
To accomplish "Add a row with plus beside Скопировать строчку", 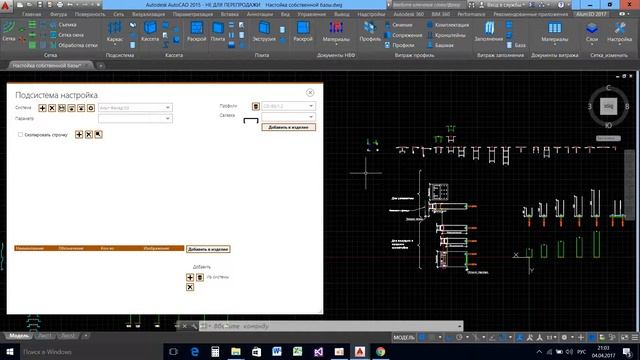I will click(x=79, y=134).
